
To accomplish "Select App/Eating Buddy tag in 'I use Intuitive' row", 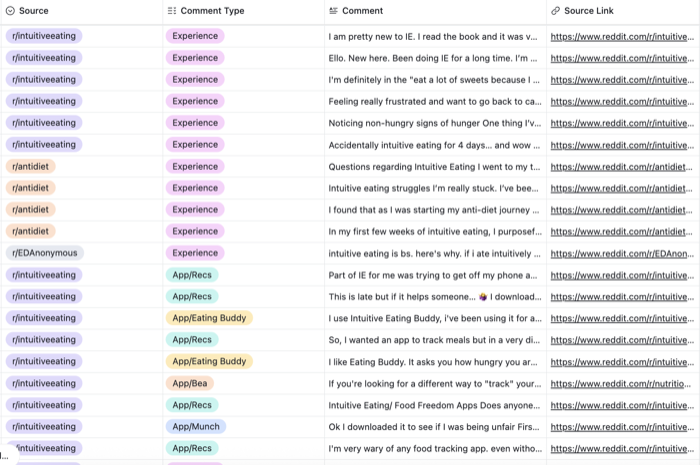I will tap(209, 318).
